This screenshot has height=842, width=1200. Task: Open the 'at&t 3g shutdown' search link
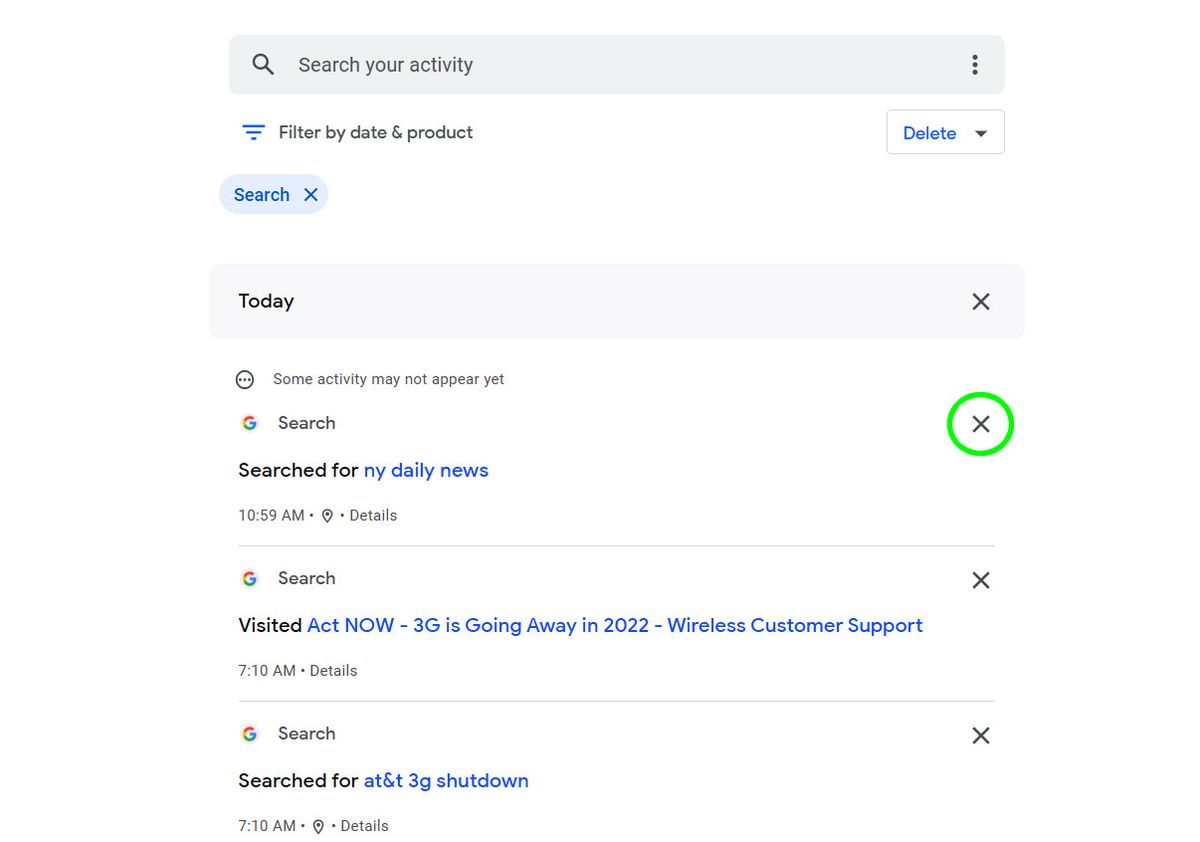coord(446,780)
